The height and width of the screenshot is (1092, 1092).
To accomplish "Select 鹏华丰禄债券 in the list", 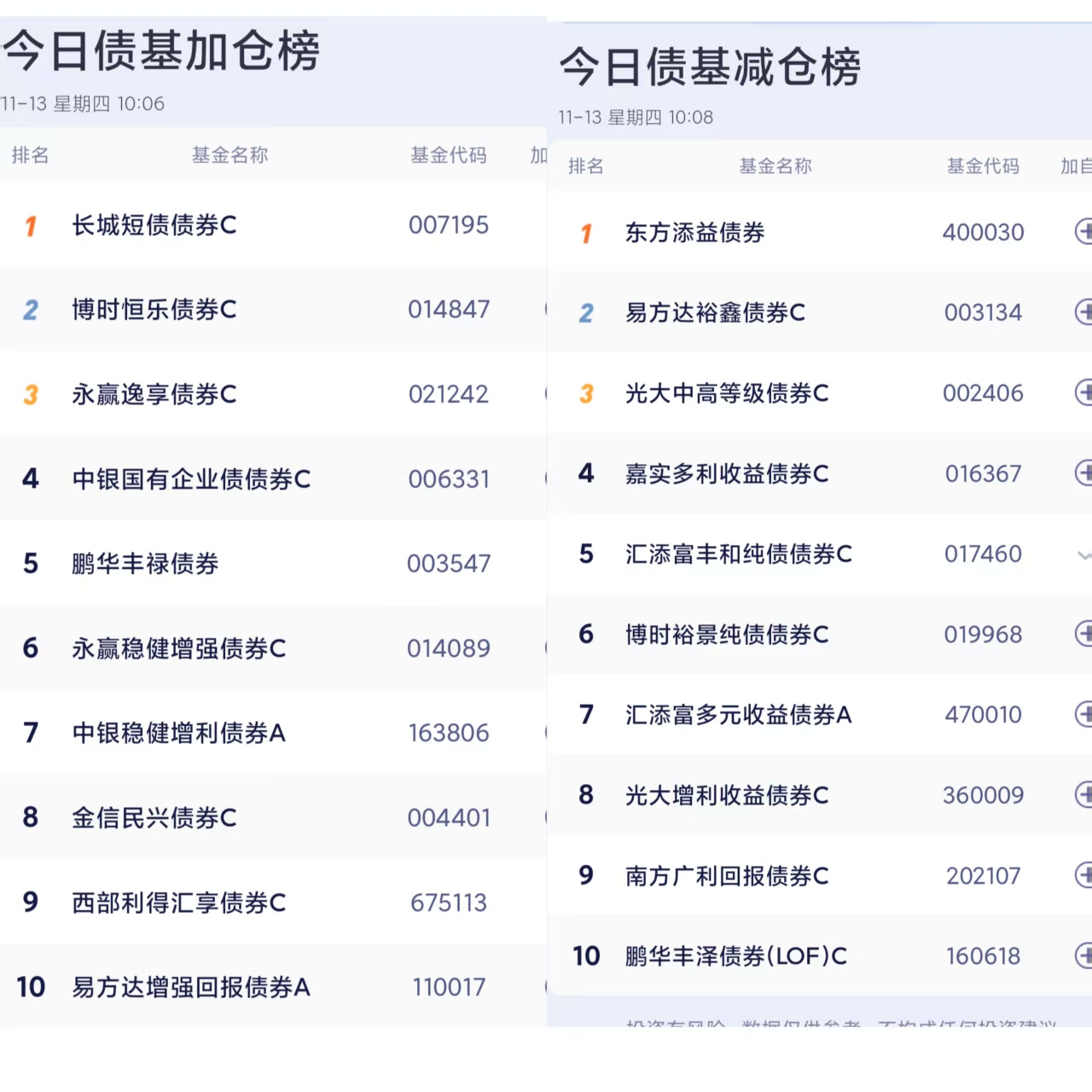I will [x=145, y=564].
